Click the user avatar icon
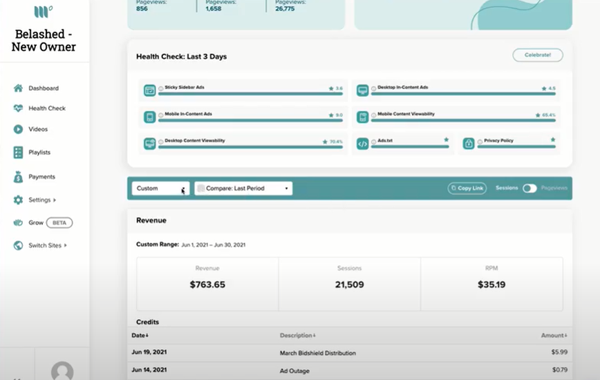Screen dimensions: 600x380 [x=62, y=371]
